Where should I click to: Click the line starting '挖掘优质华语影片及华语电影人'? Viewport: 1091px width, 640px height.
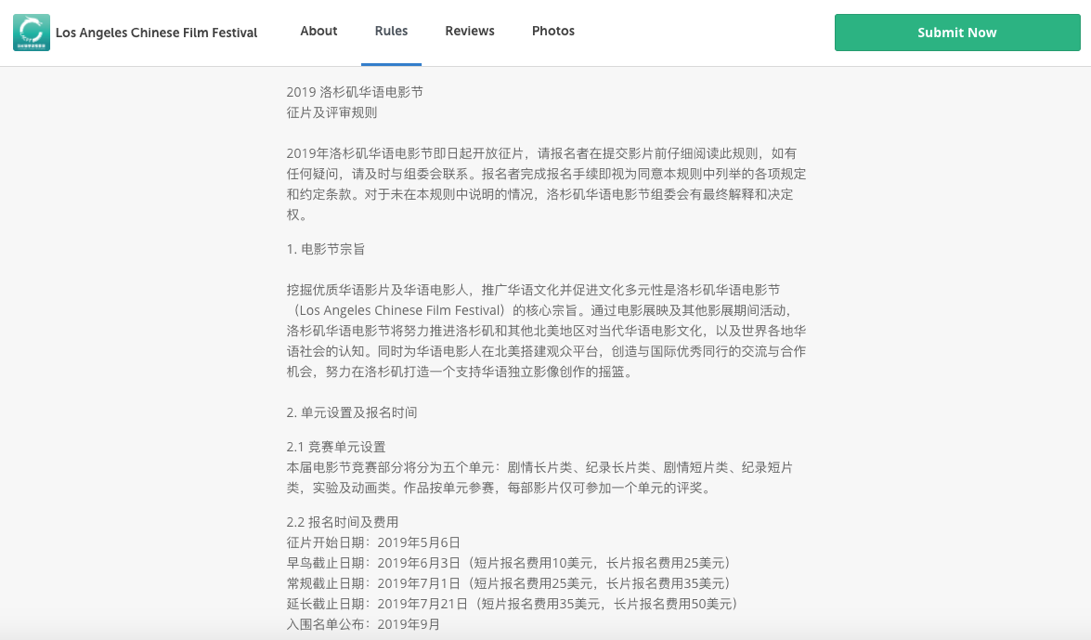tap(534, 289)
